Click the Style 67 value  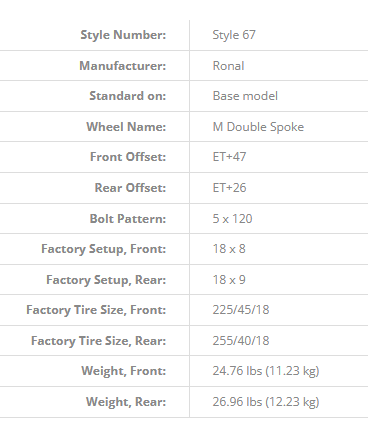234,35
